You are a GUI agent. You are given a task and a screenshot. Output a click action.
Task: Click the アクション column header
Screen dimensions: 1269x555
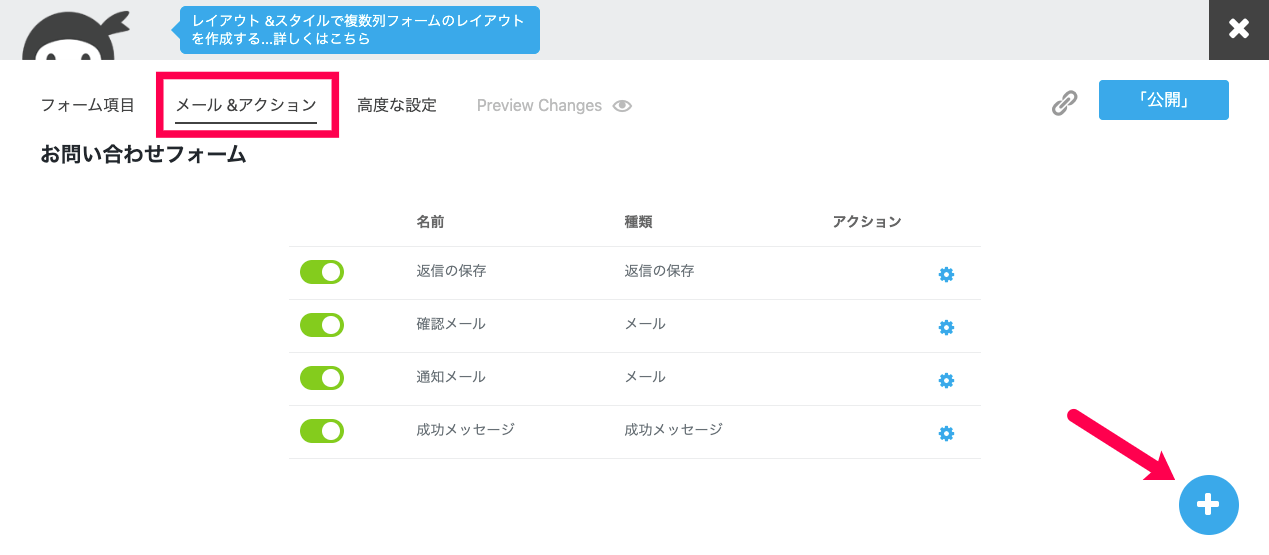click(867, 221)
